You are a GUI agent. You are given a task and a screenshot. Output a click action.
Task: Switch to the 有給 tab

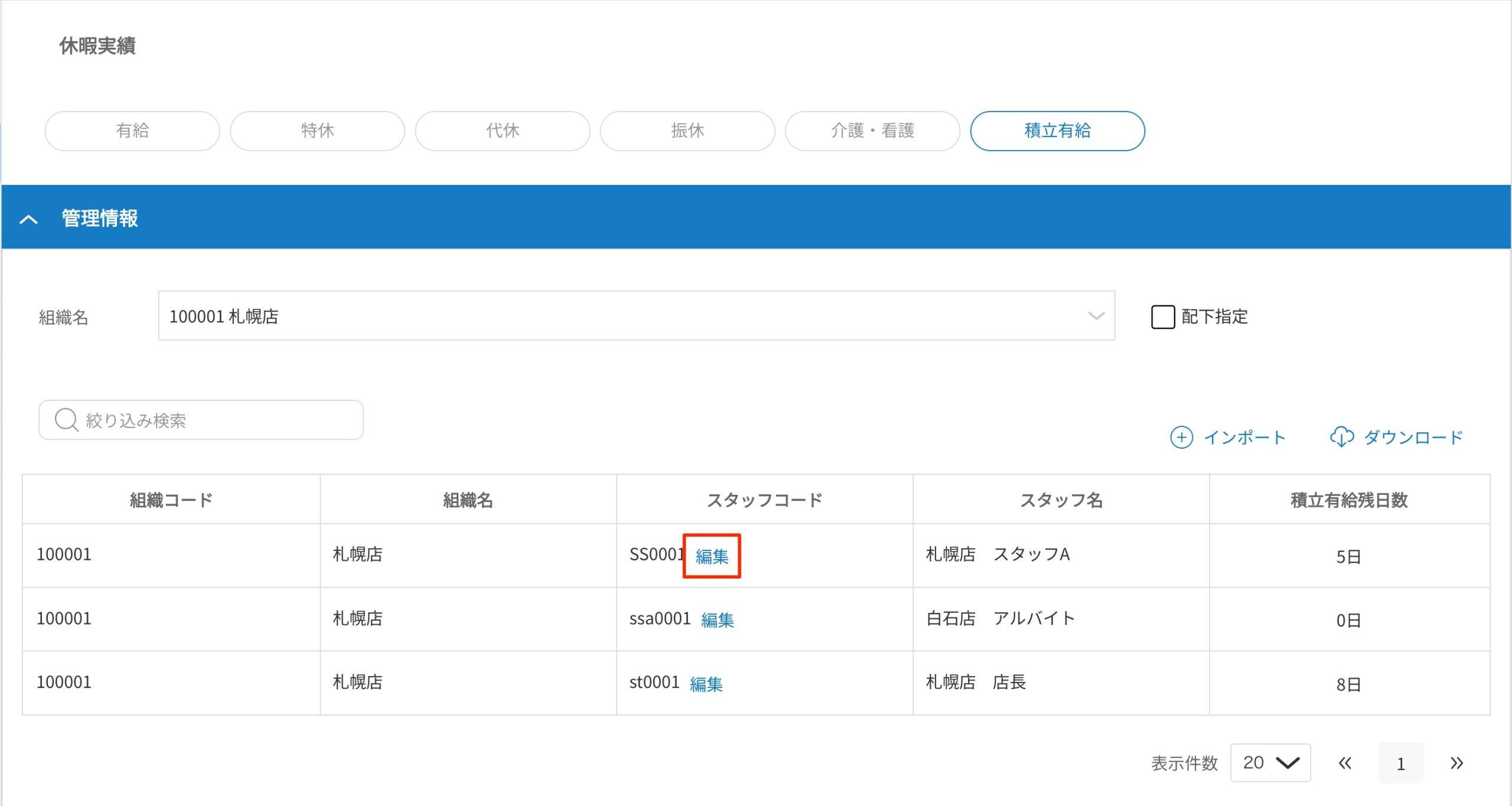(132, 130)
